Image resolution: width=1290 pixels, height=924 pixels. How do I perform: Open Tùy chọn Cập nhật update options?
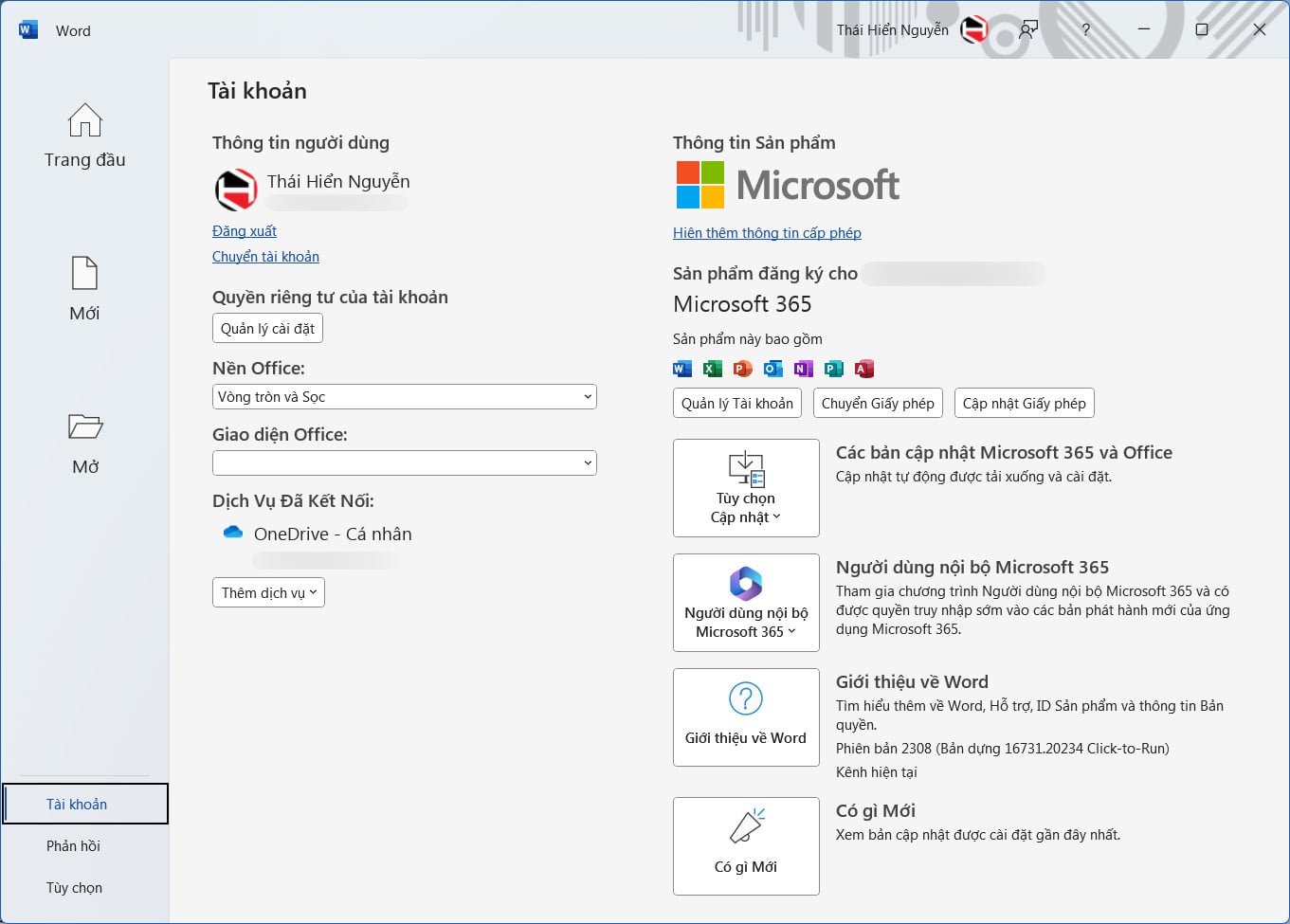[x=746, y=488]
